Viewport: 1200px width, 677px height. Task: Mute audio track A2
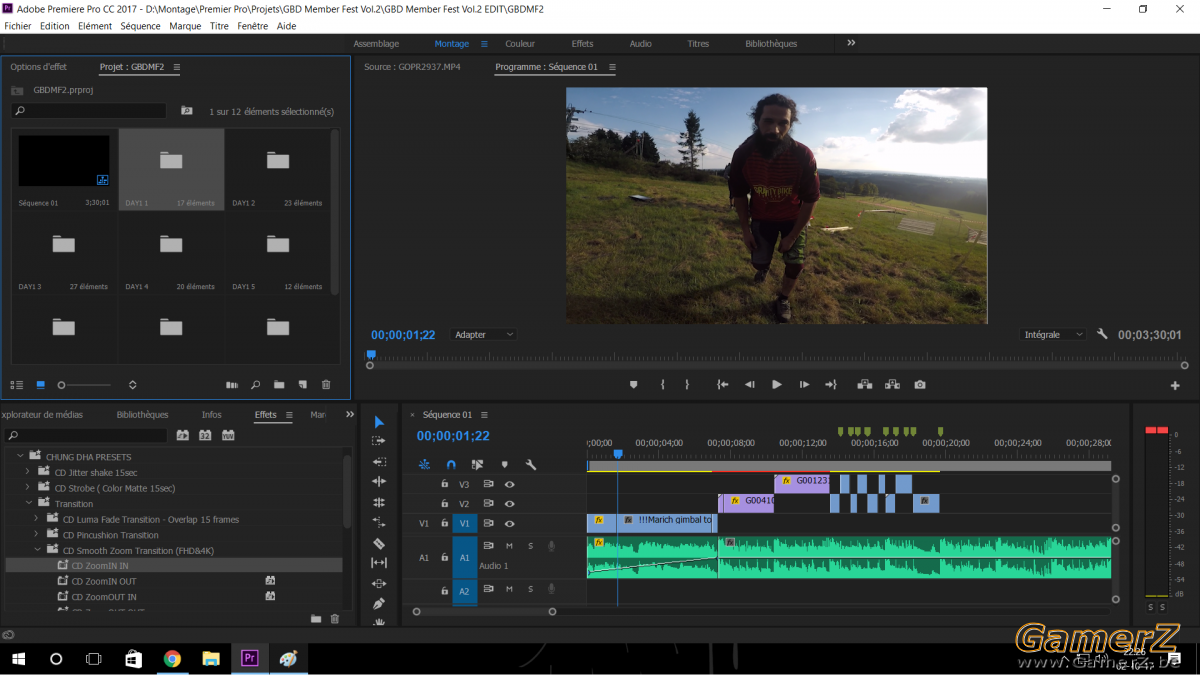click(509, 590)
